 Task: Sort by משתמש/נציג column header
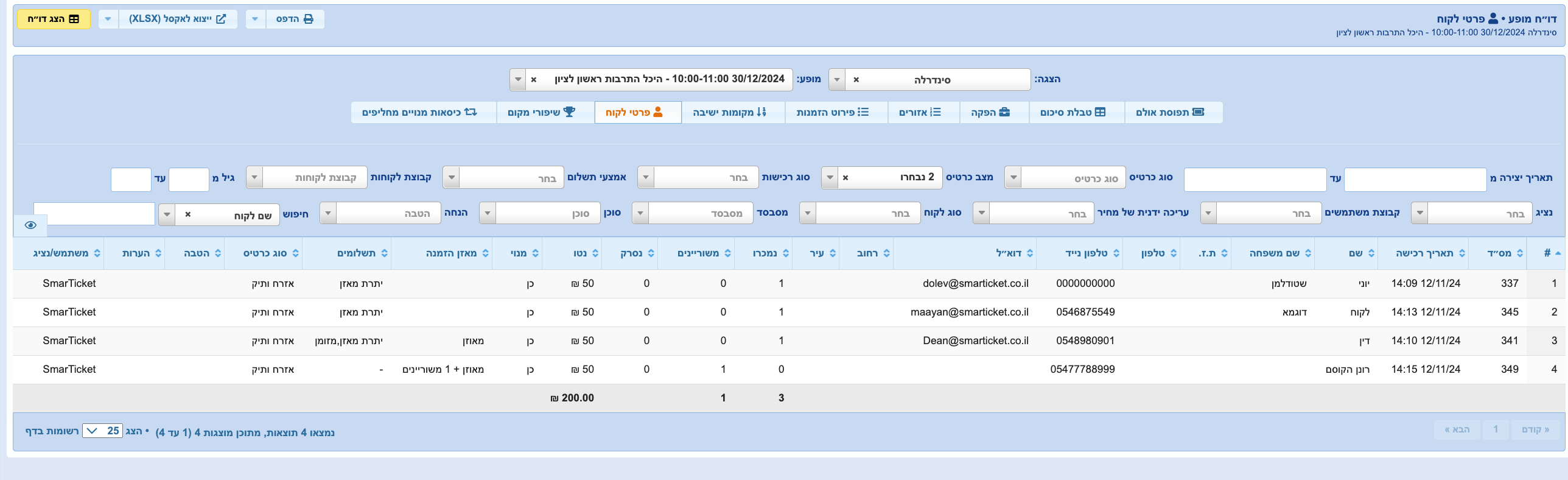click(x=60, y=253)
